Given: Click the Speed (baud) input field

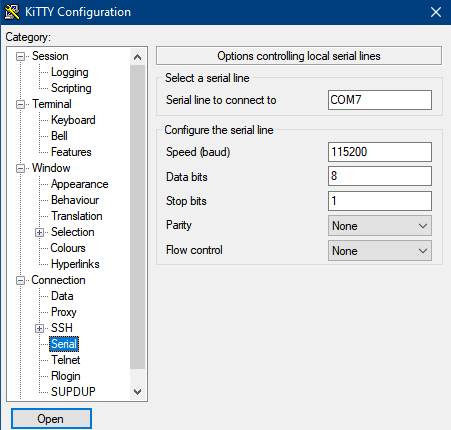Looking at the screenshot, I should 380,152.
